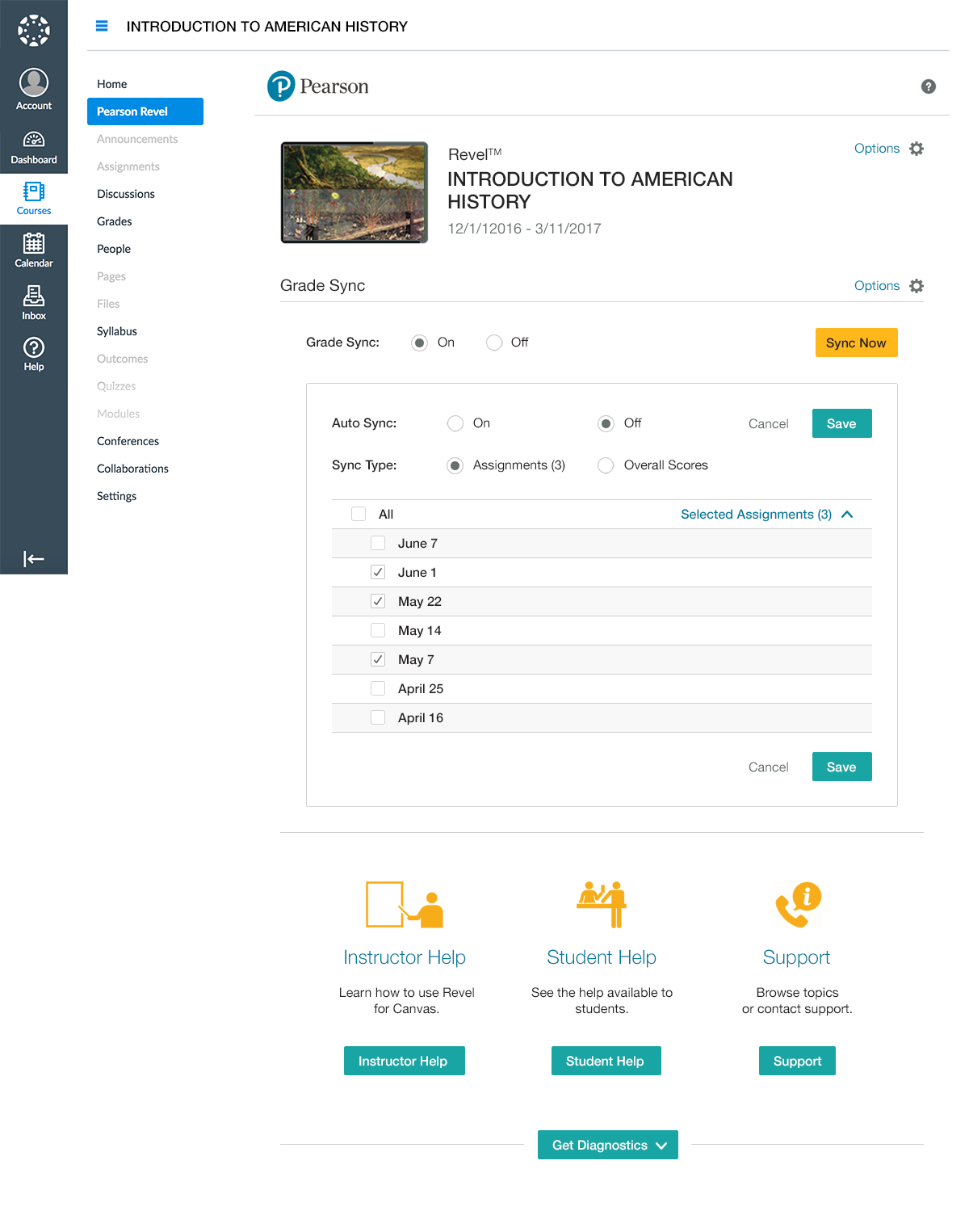Open the Options link beside course title
This screenshot has width=969, height=1232.
click(x=877, y=149)
